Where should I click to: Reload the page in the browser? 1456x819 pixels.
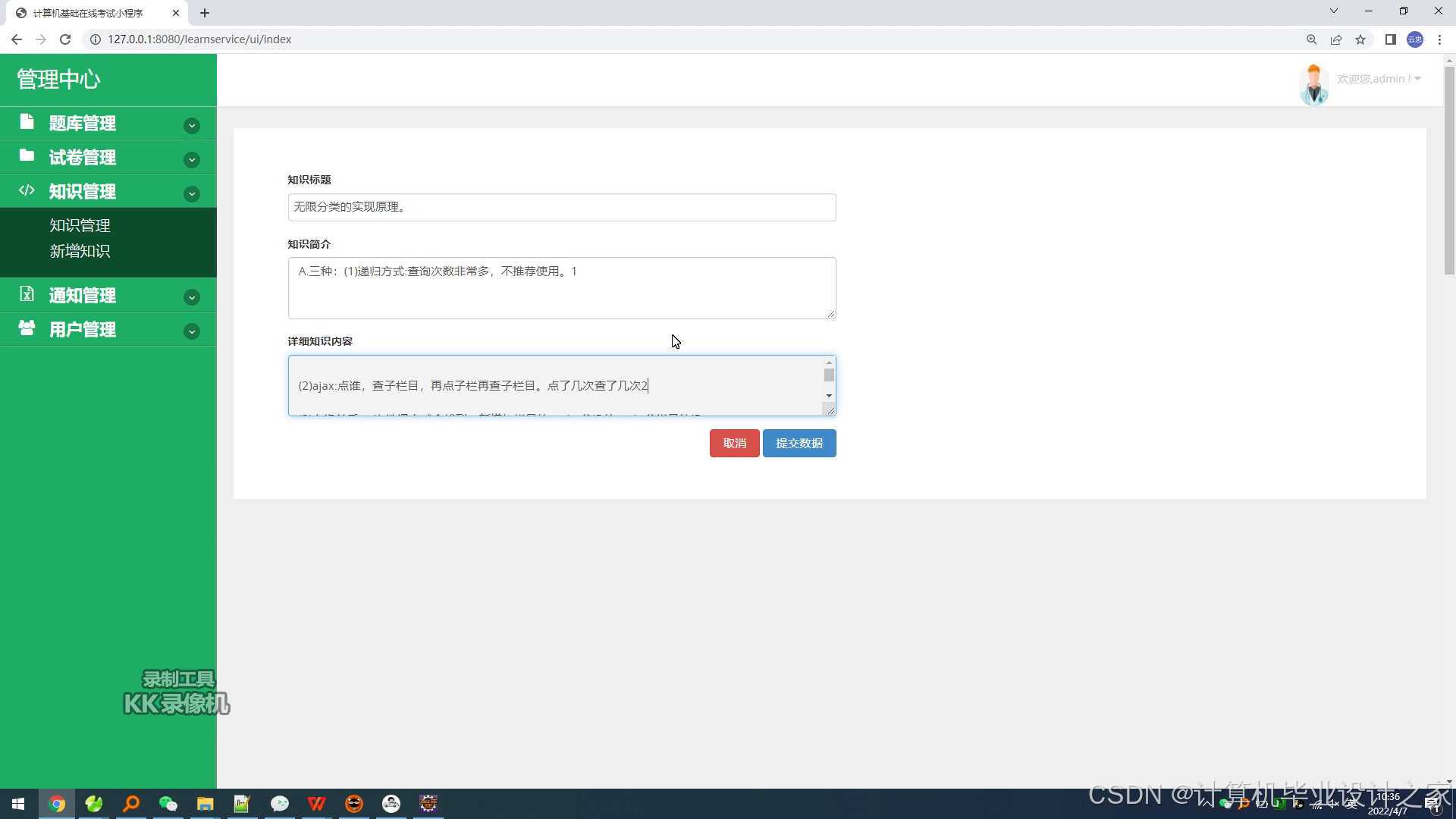point(65,39)
